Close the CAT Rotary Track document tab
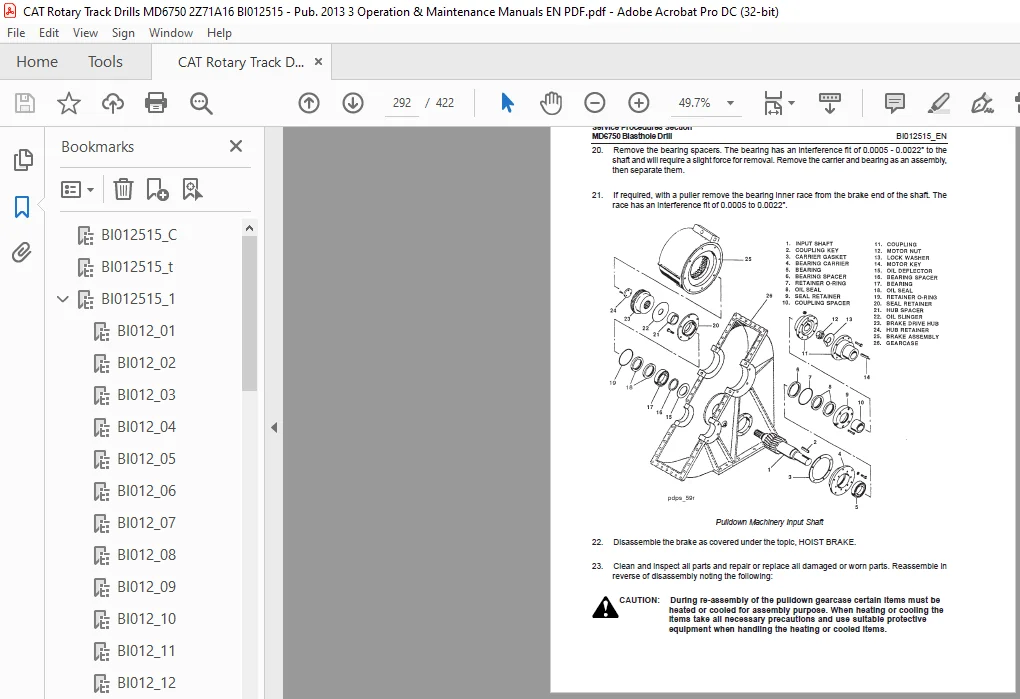This screenshot has width=1020, height=699. point(318,62)
